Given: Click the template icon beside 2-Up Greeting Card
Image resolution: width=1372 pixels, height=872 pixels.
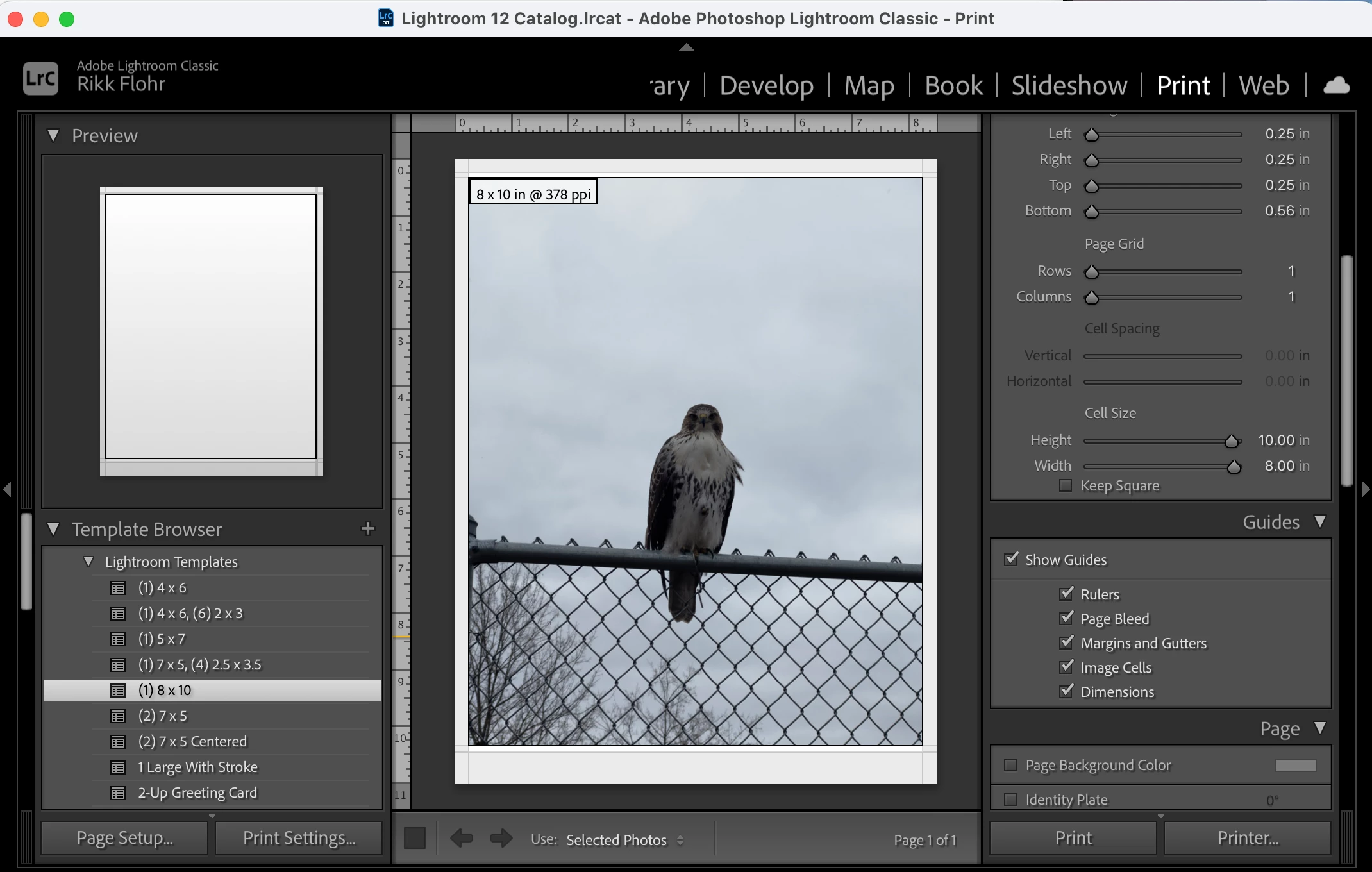Looking at the screenshot, I should 118,793.
